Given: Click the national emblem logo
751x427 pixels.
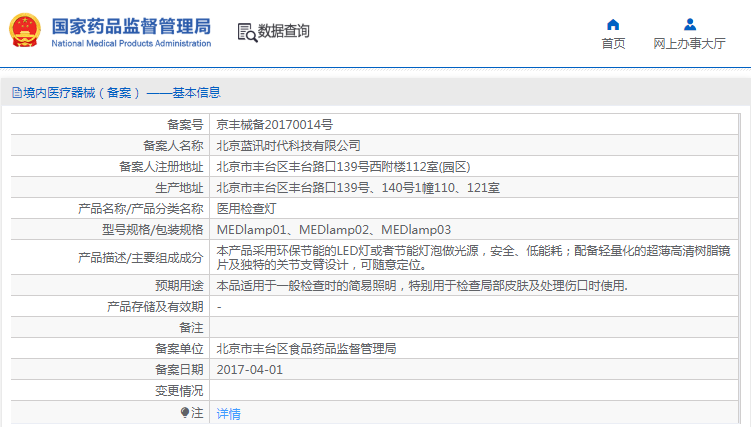Looking at the screenshot, I should coord(24,30).
